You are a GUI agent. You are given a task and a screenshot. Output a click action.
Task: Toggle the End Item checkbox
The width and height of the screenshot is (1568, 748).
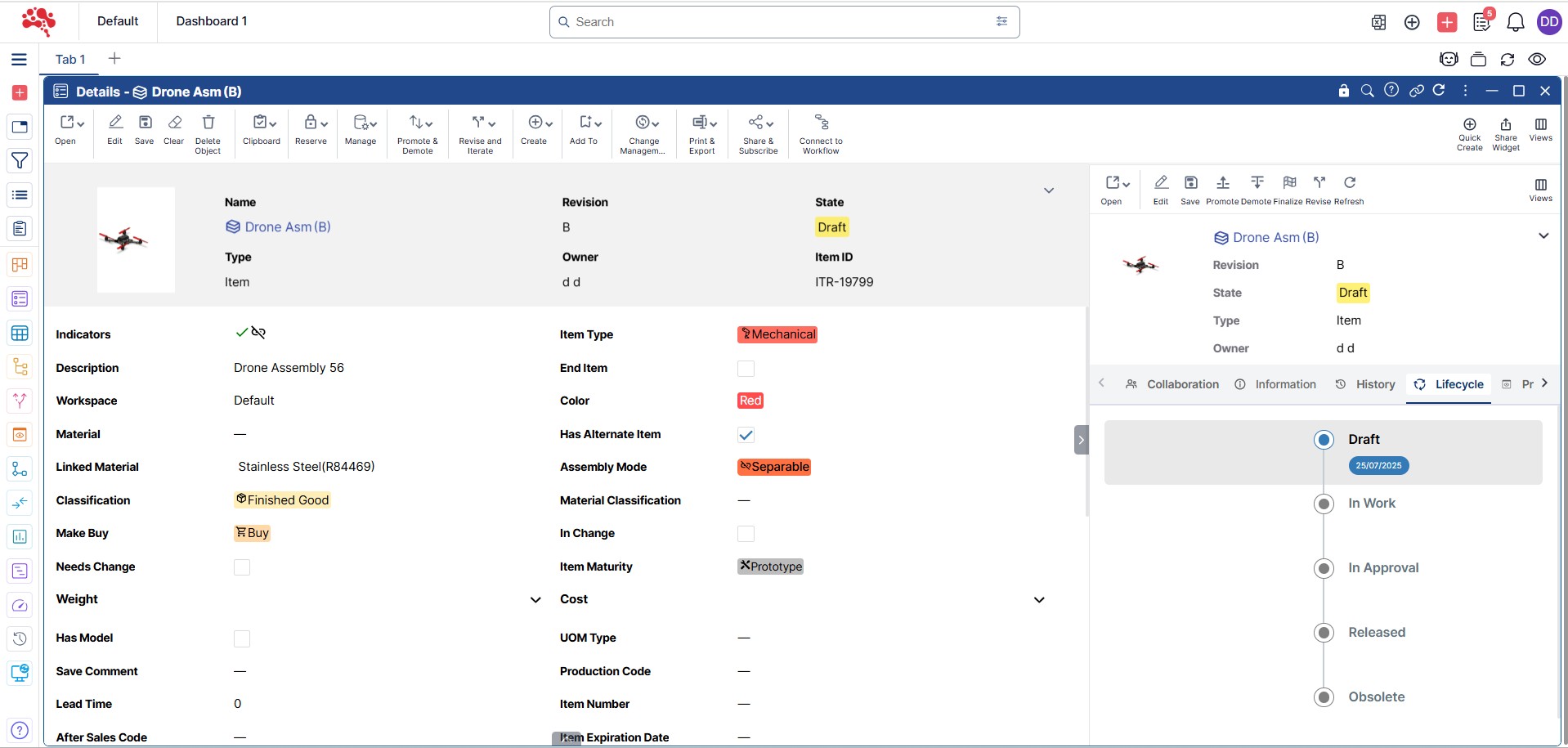click(746, 369)
